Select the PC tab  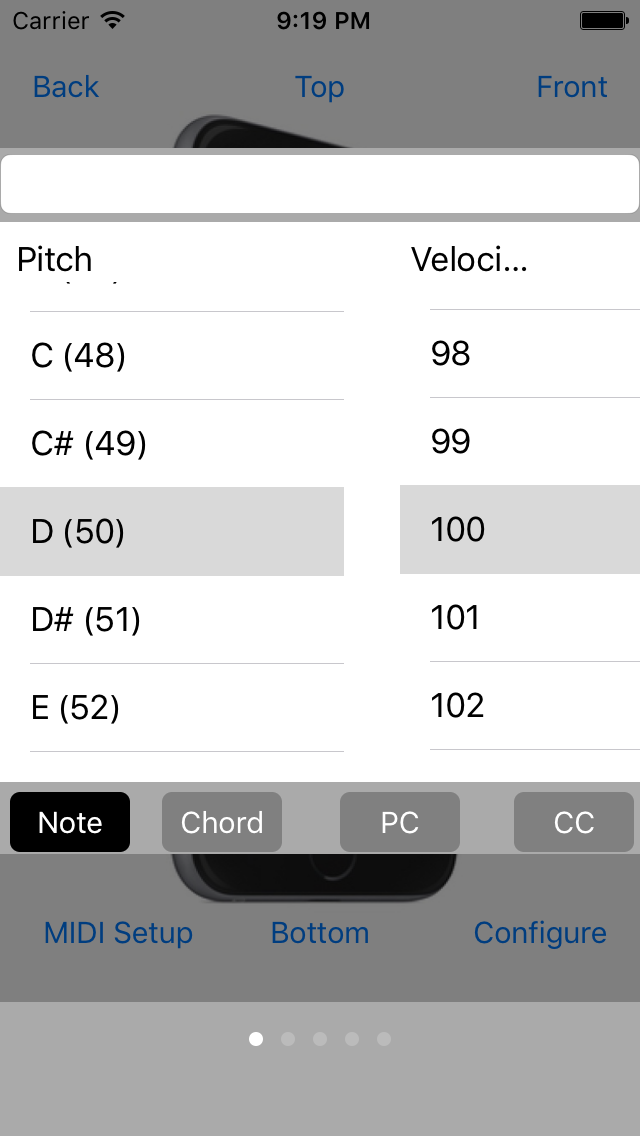[400, 822]
